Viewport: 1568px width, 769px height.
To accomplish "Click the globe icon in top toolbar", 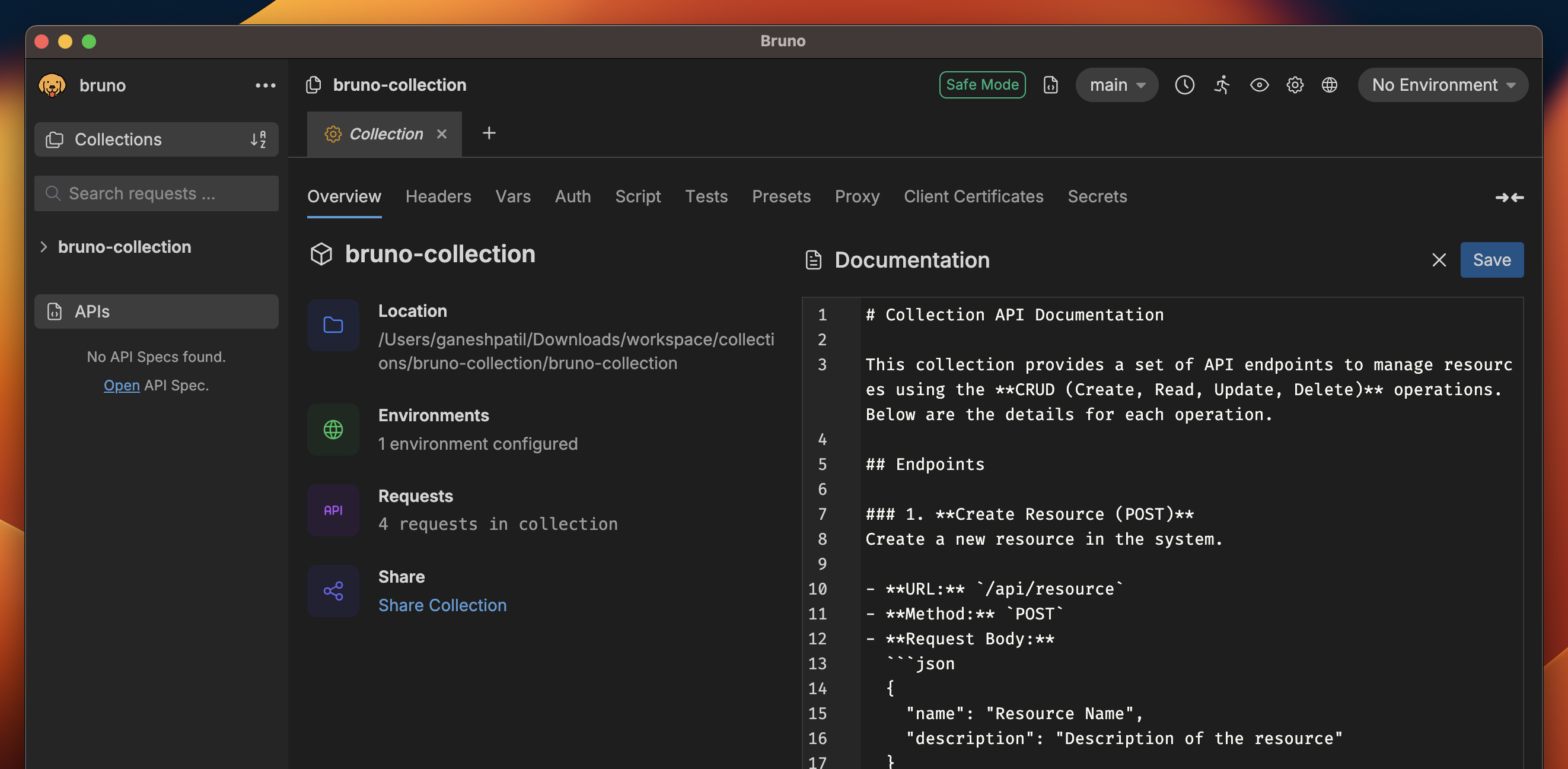I will click(x=1330, y=85).
